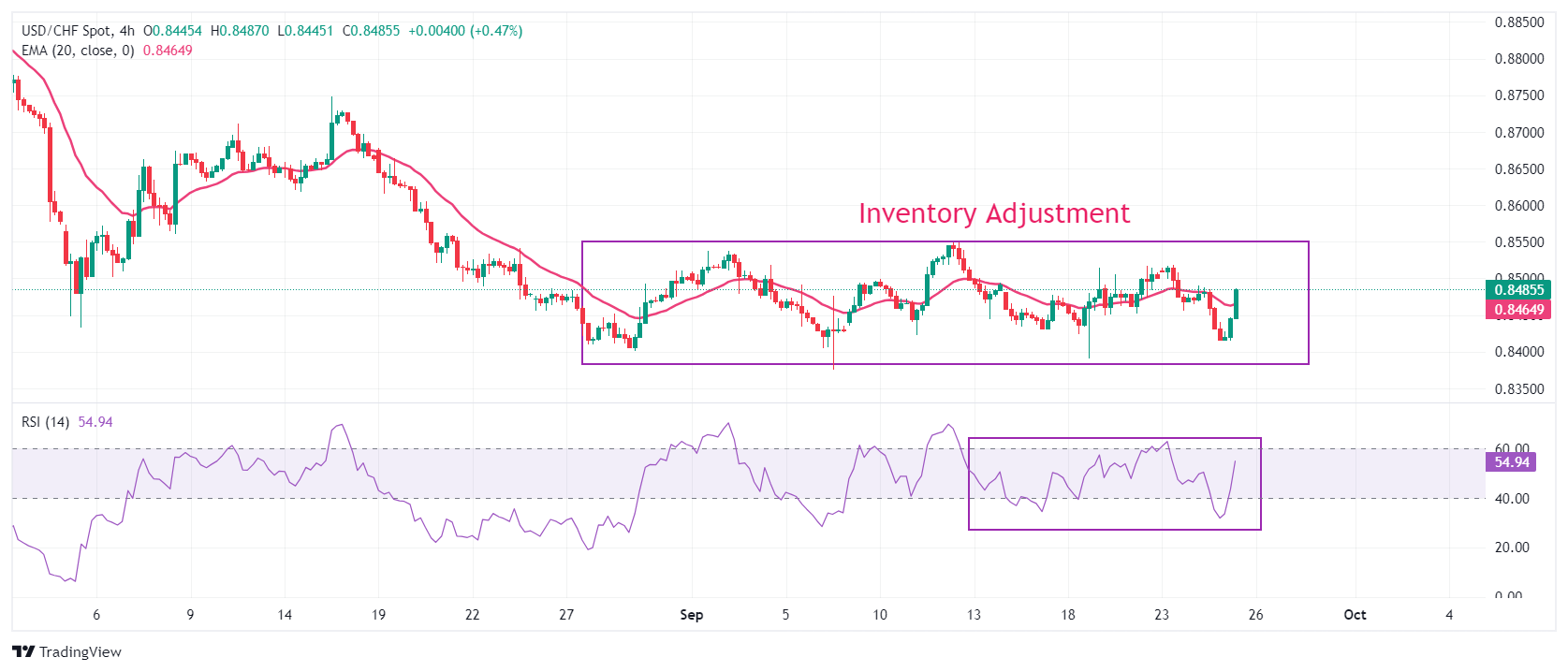
Task: Click the 54.94 value beside RSI legend
Action: coord(95,422)
